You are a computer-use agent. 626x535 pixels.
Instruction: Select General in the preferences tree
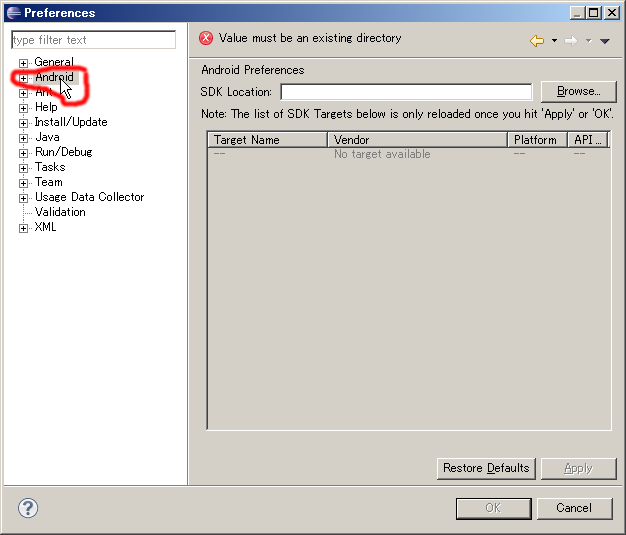[x=54, y=62]
